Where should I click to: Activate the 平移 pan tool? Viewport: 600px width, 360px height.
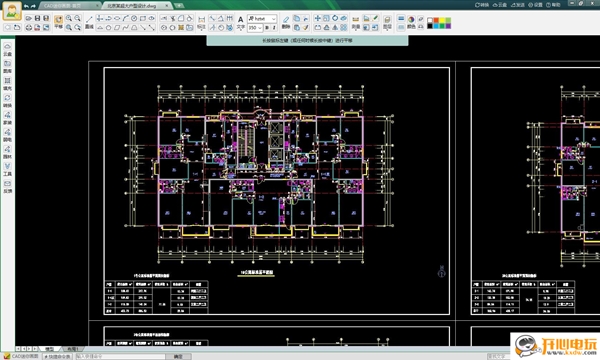point(58,22)
